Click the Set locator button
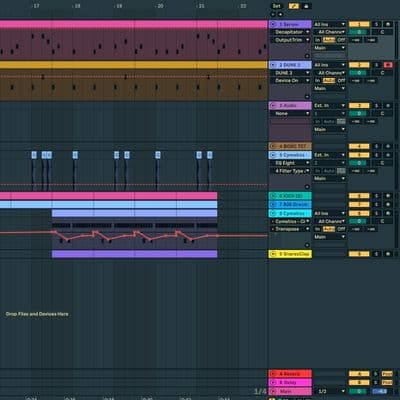 (276, 6)
